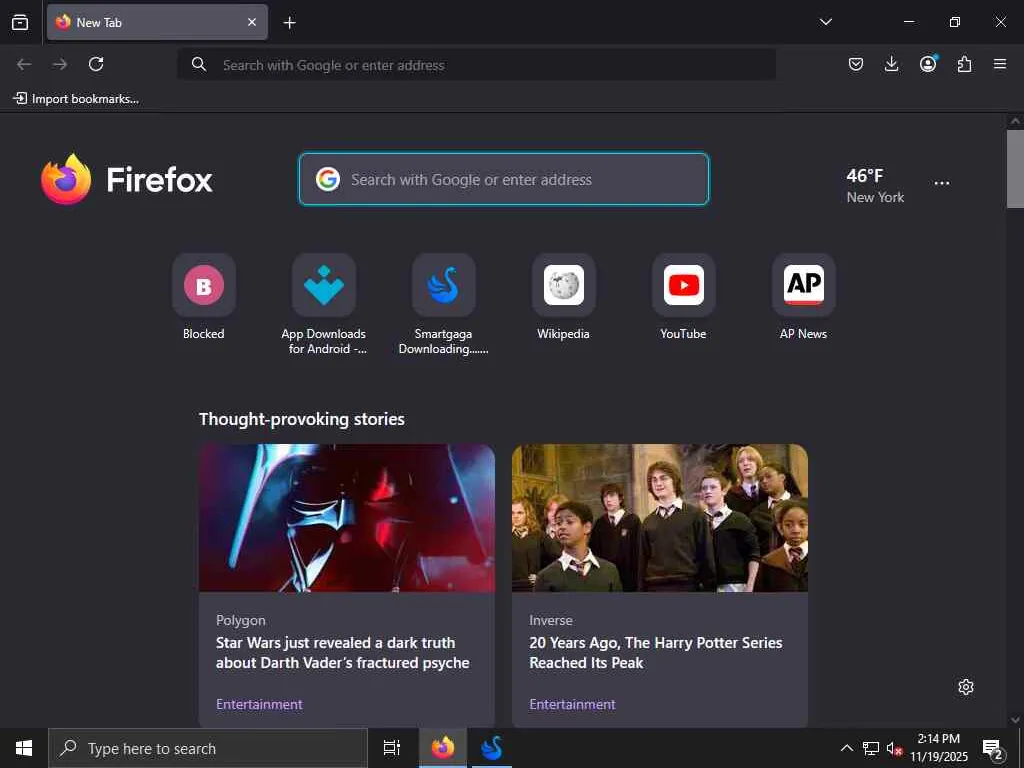
Task: Open a new tab with plus button
Action: pyautogui.click(x=289, y=23)
